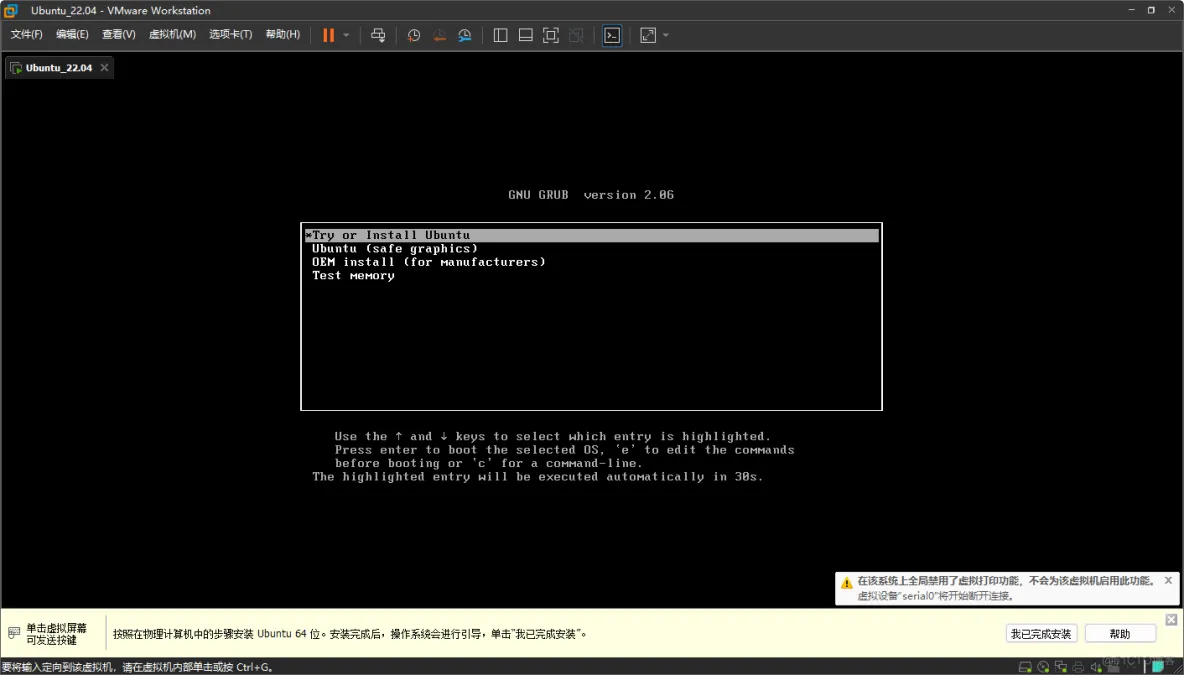Open the 帮助(H) menu
This screenshot has height=675, width=1184.
pyautogui.click(x=282, y=34)
